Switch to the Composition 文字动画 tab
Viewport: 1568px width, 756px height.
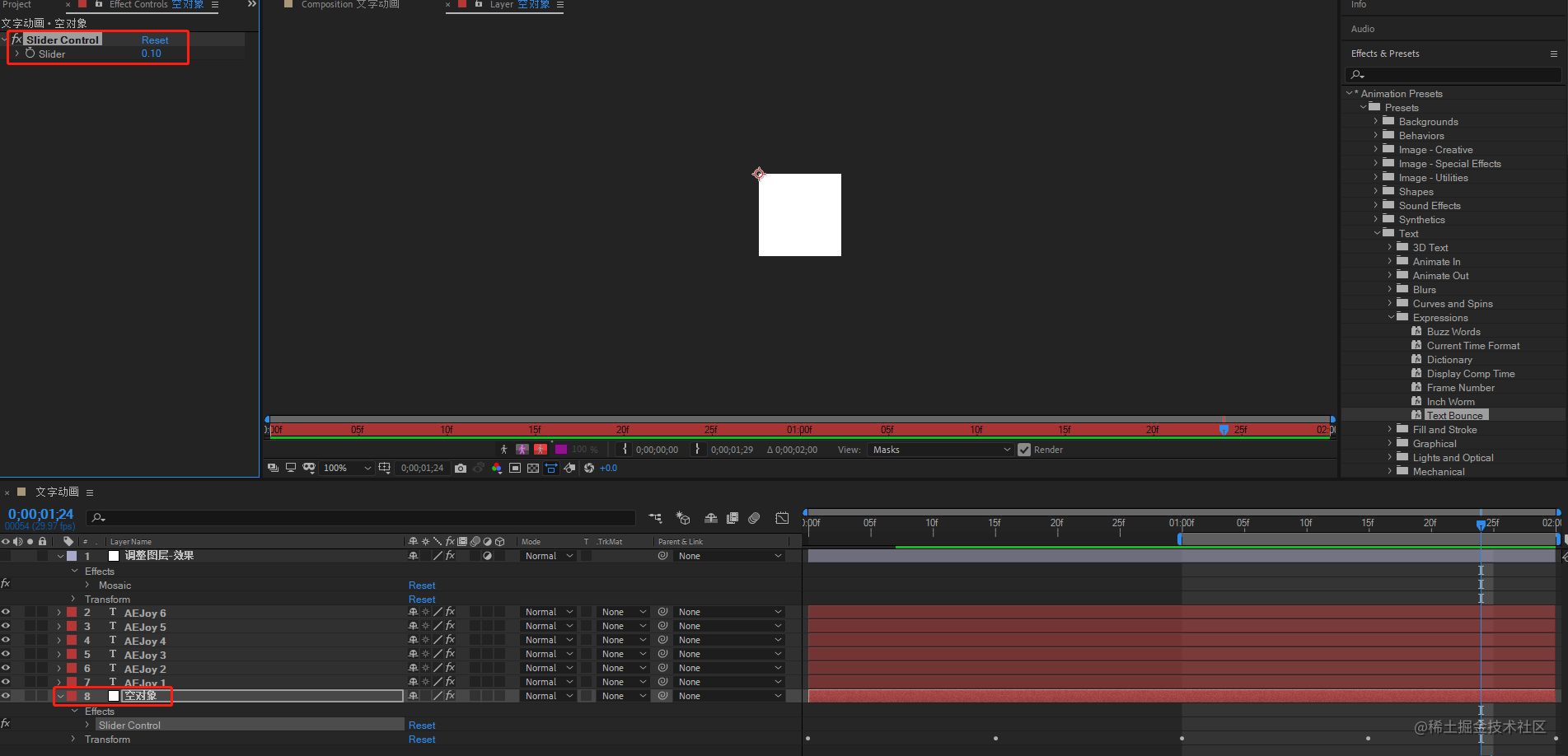tap(350, 5)
